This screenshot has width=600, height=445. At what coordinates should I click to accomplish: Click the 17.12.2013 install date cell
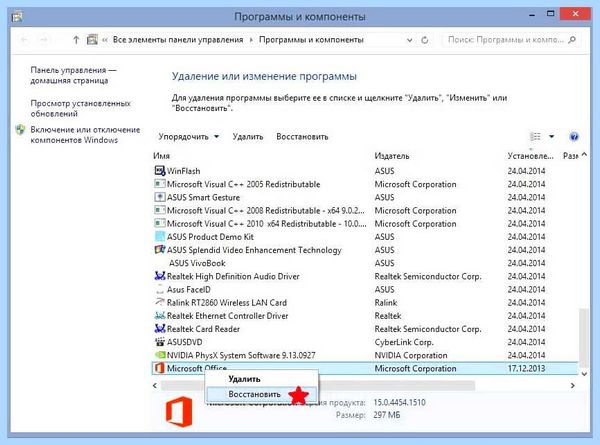pyautogui.click(x=526, y=368)
